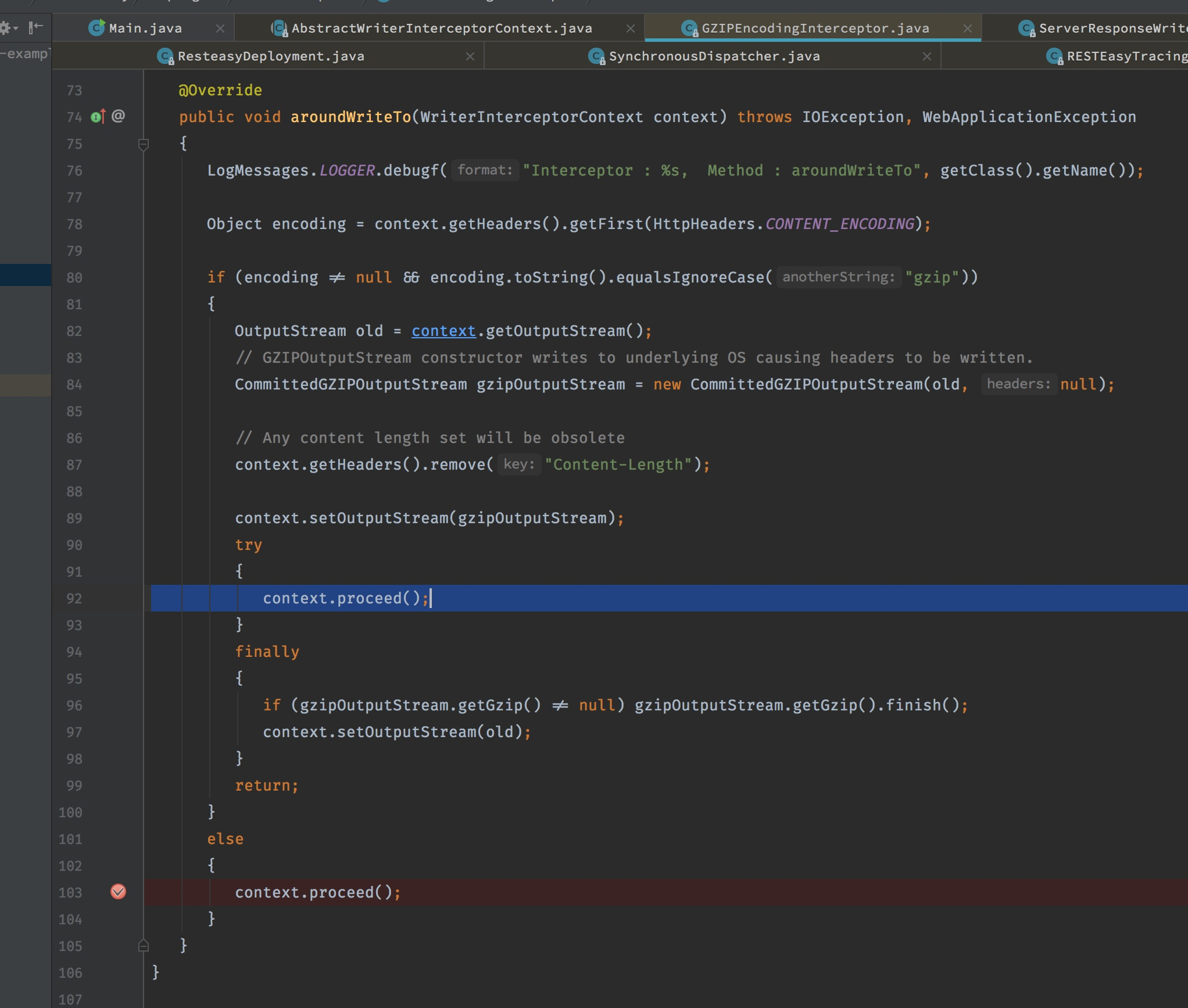Click the class icon on ServerResponseWriter tab
Image resolution: width=1188 pixels, height=1008 pixels.
(1026, 28)
